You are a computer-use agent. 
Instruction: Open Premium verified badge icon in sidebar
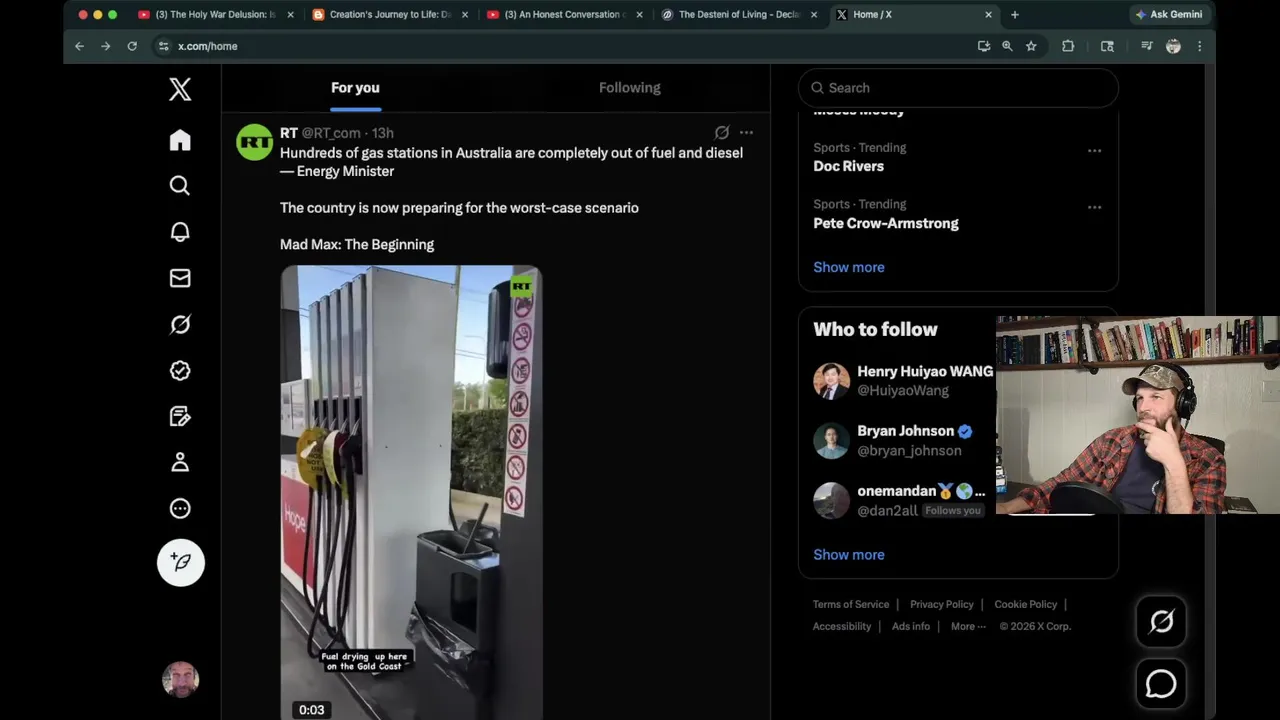(x=180, y=370)
